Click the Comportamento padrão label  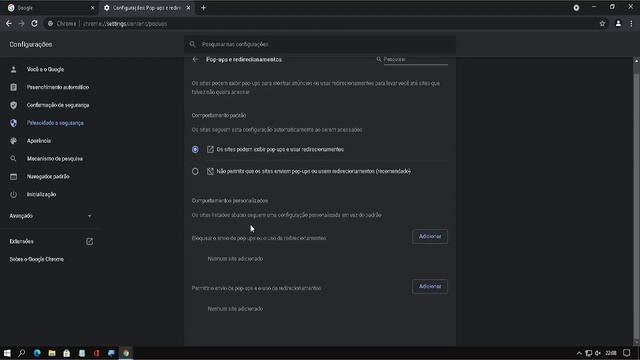[219, 116]
